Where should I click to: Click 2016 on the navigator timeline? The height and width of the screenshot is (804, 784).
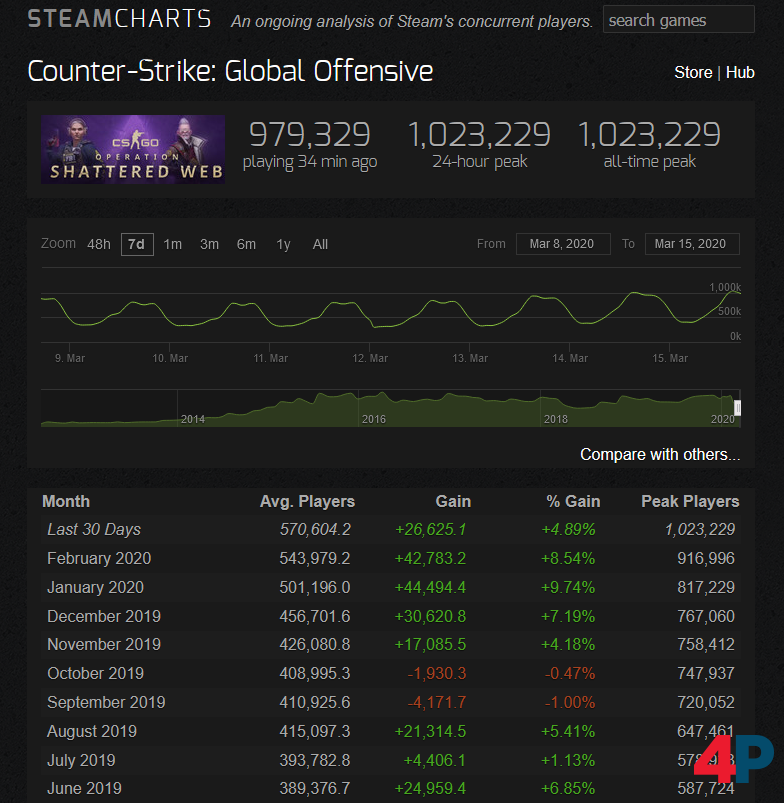373,419
